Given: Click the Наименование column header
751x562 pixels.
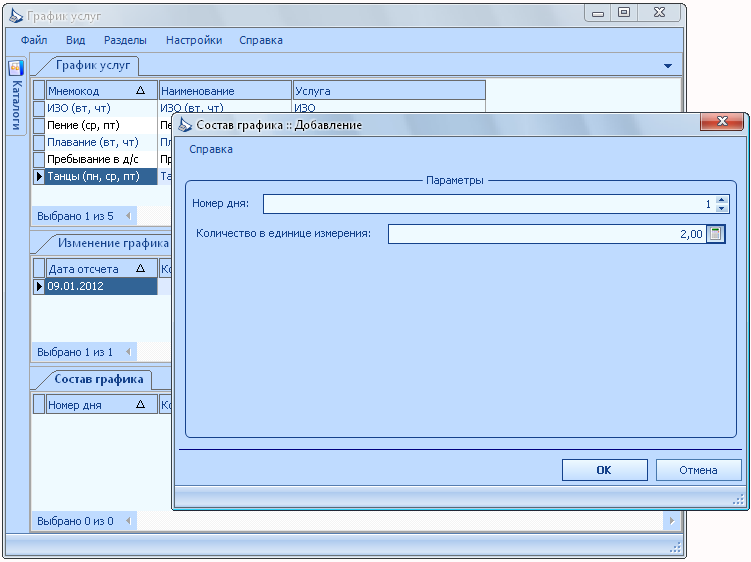Looking at the screenshot, I should (225, 91).
